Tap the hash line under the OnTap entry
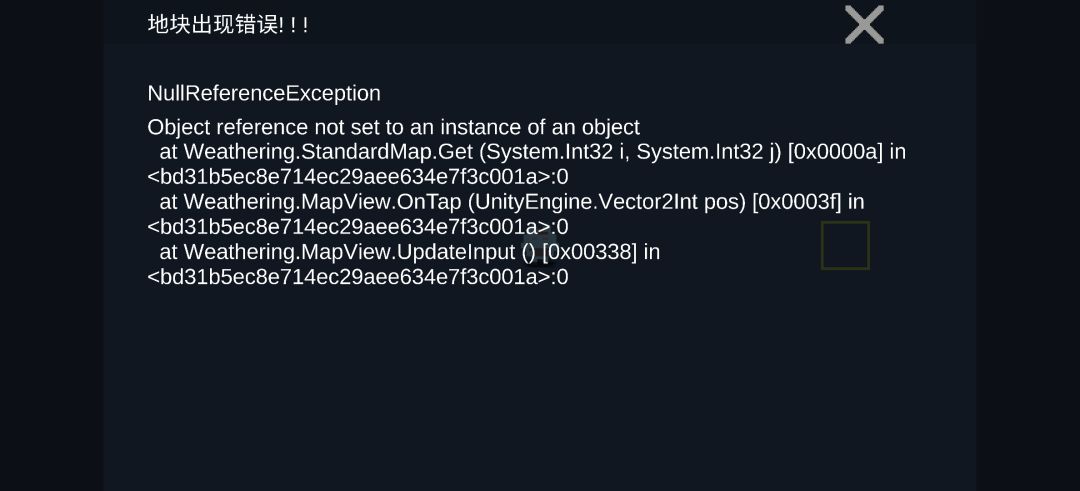 pos(357,227)
